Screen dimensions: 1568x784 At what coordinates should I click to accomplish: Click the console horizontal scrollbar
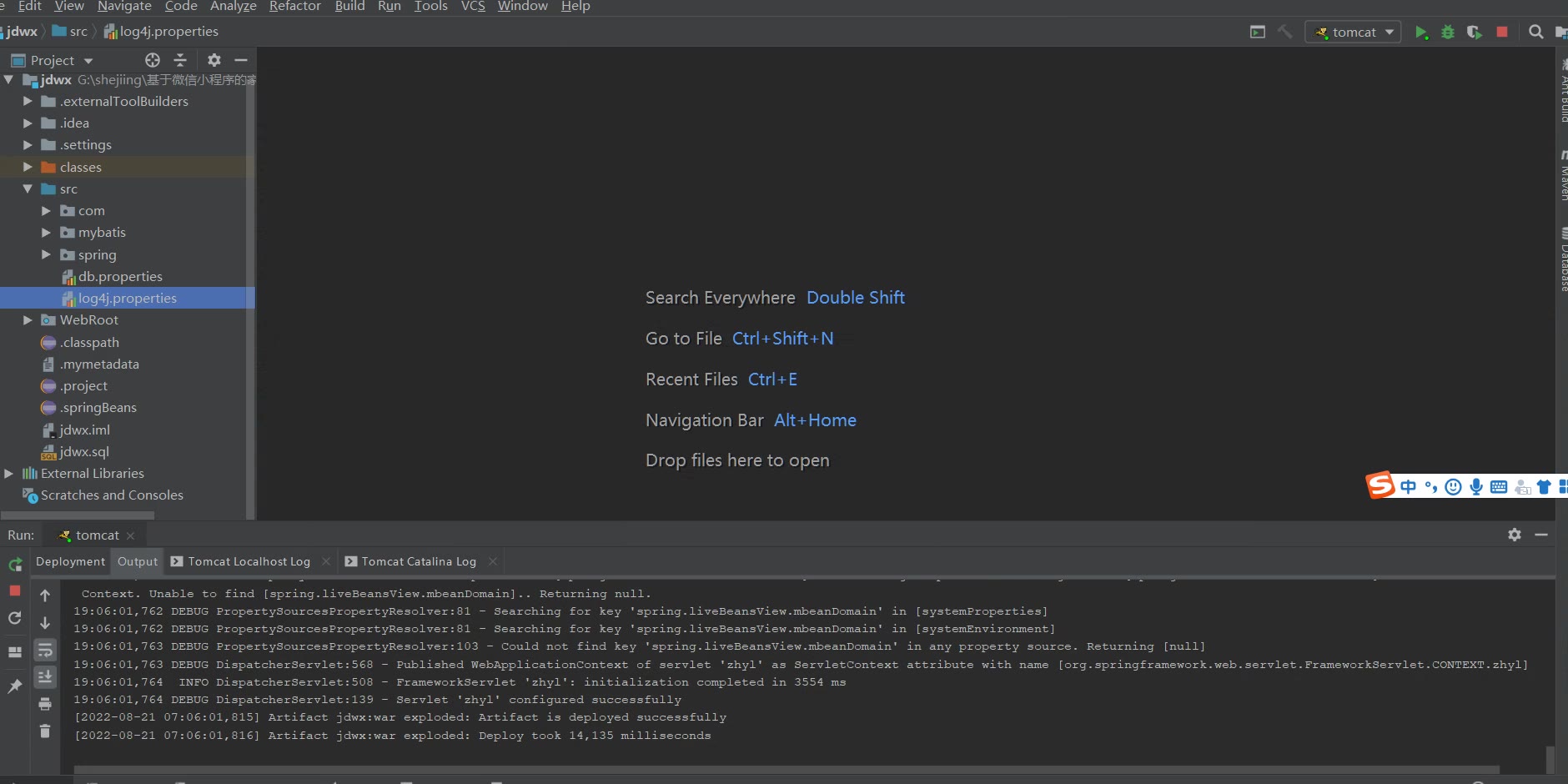[x=784, y=769]
